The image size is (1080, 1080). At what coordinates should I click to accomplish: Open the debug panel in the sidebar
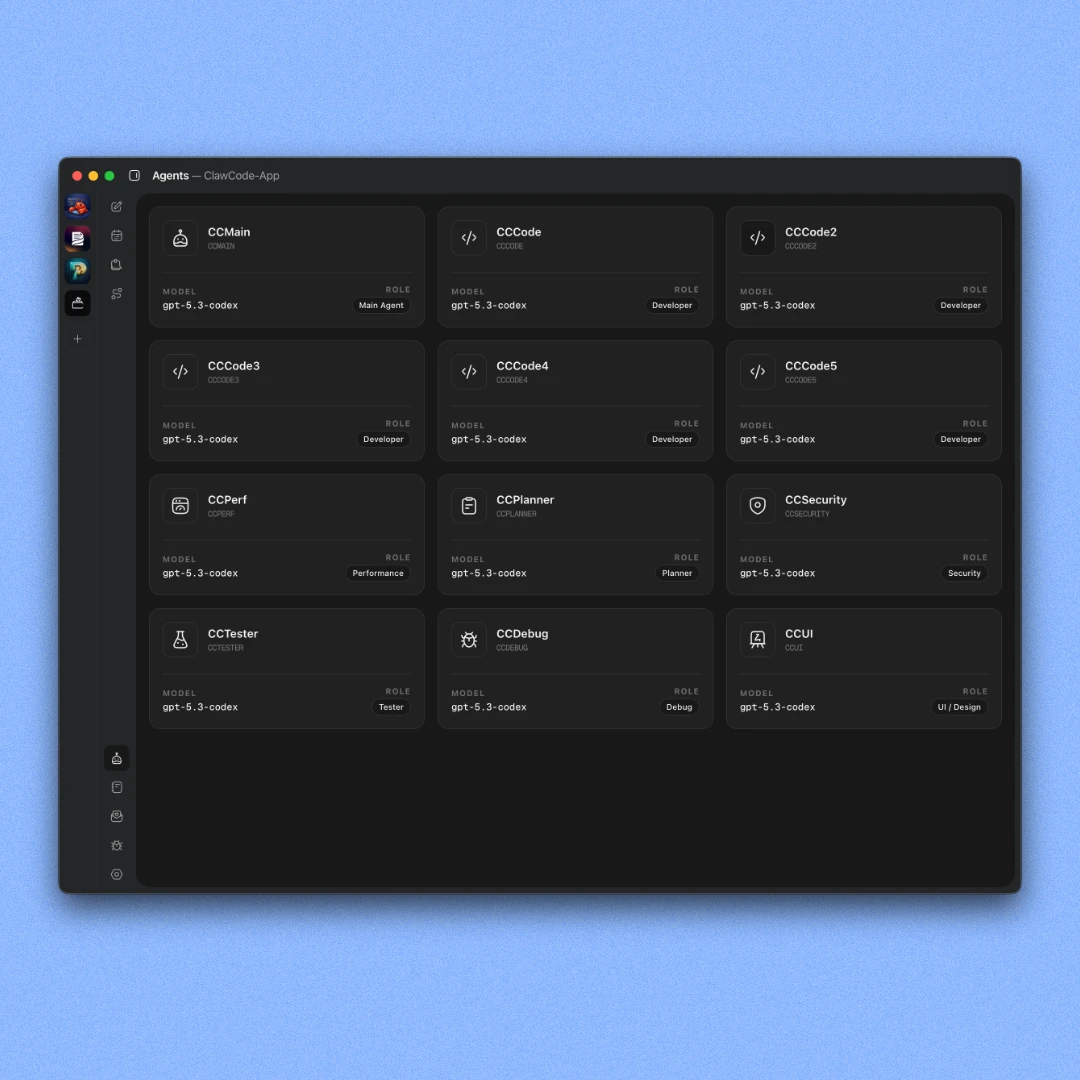[117, 845]
